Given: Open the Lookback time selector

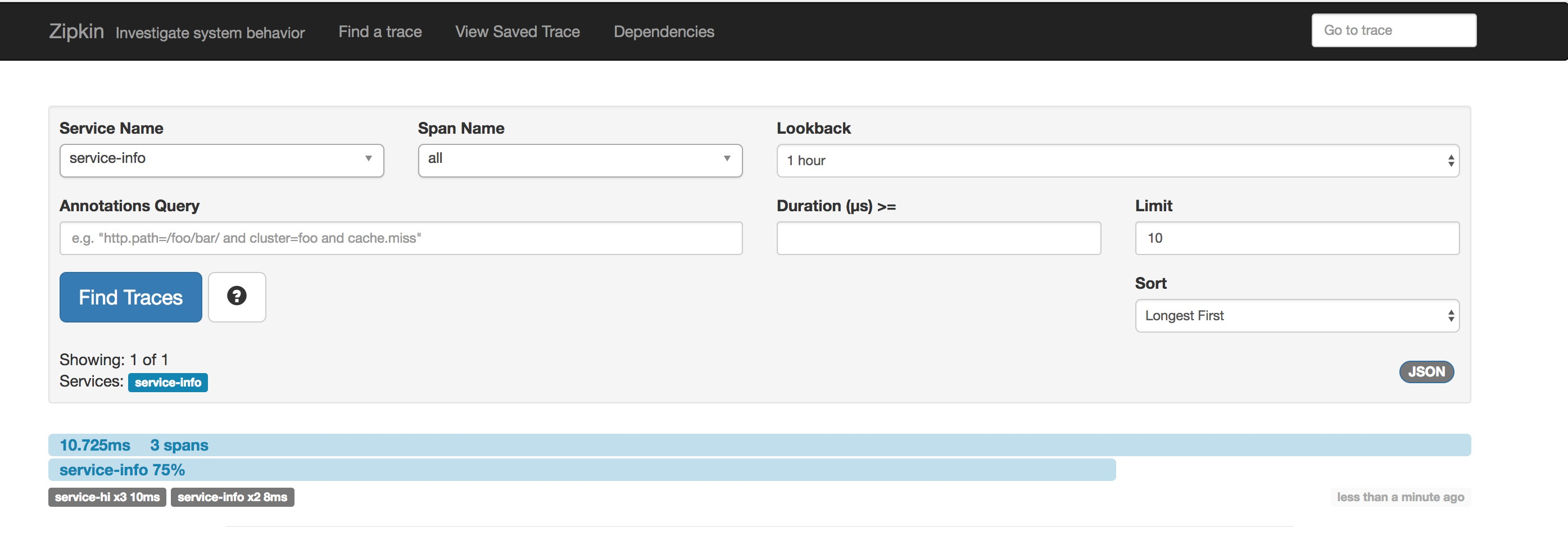Looking at the screenshot, I should [x=1117, y=161].
